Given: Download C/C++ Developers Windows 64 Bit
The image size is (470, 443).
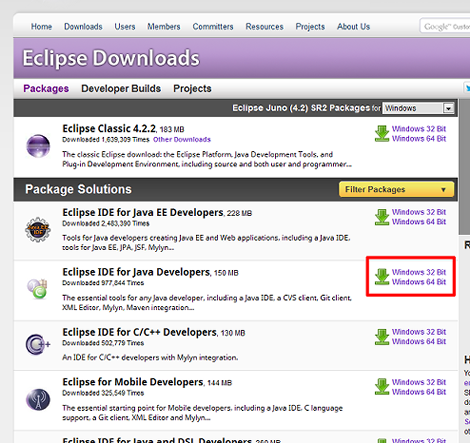Looking at the screenshot, I should pyautogui.click(x=419, y=342).
